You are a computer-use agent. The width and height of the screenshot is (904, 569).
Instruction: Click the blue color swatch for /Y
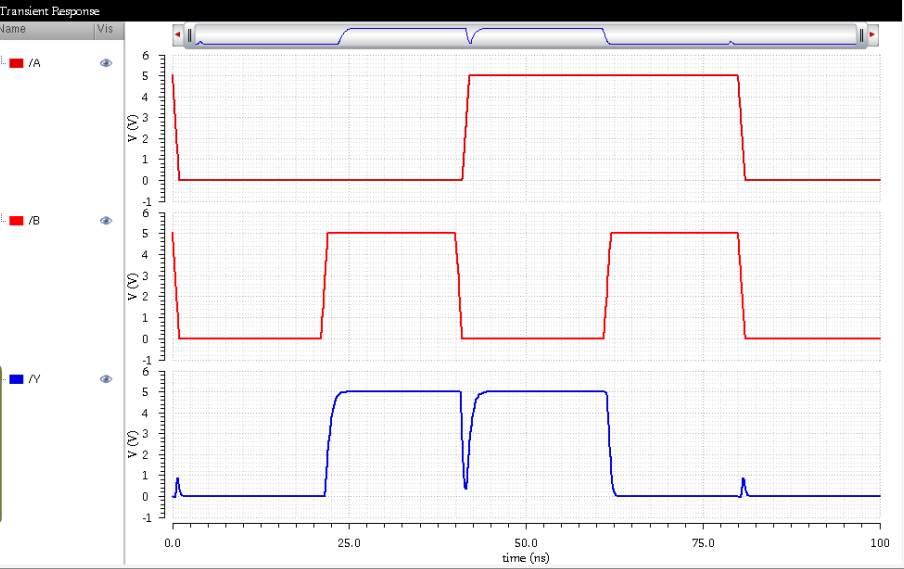click(16, 379)
